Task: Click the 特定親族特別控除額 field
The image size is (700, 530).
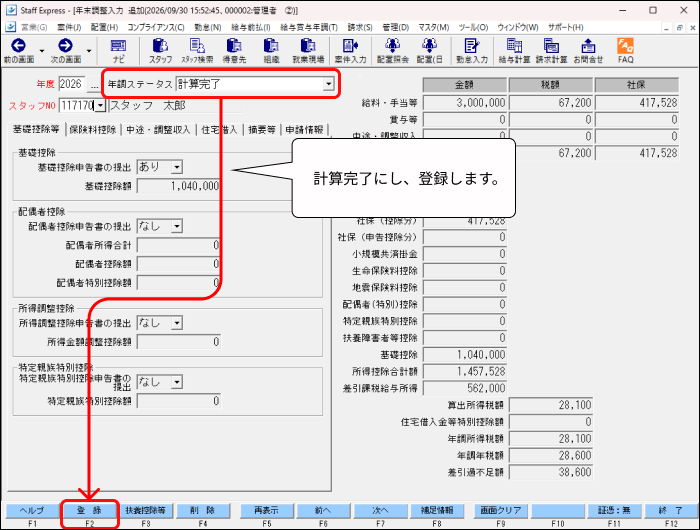Action: pos(179,401)
